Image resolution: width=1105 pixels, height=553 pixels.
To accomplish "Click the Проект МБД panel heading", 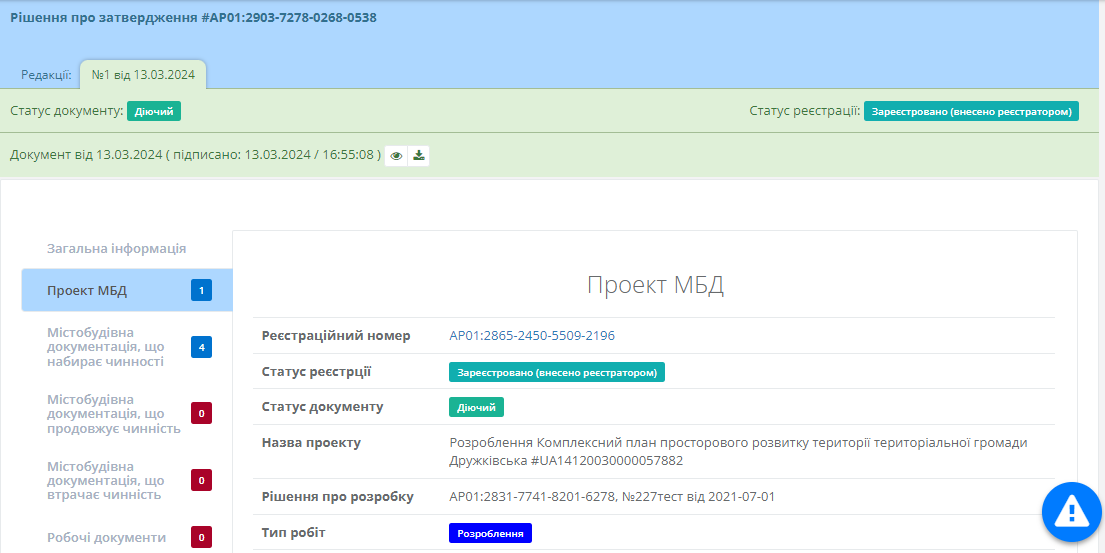I will (655, 285).
